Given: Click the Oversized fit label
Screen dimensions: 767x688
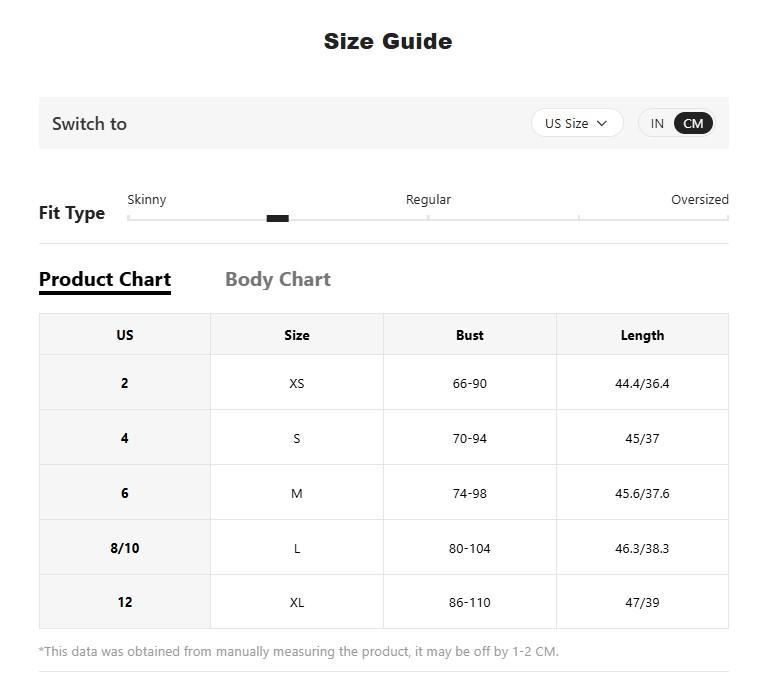Looking at the screenshot, I should click(x=699, y=200).
